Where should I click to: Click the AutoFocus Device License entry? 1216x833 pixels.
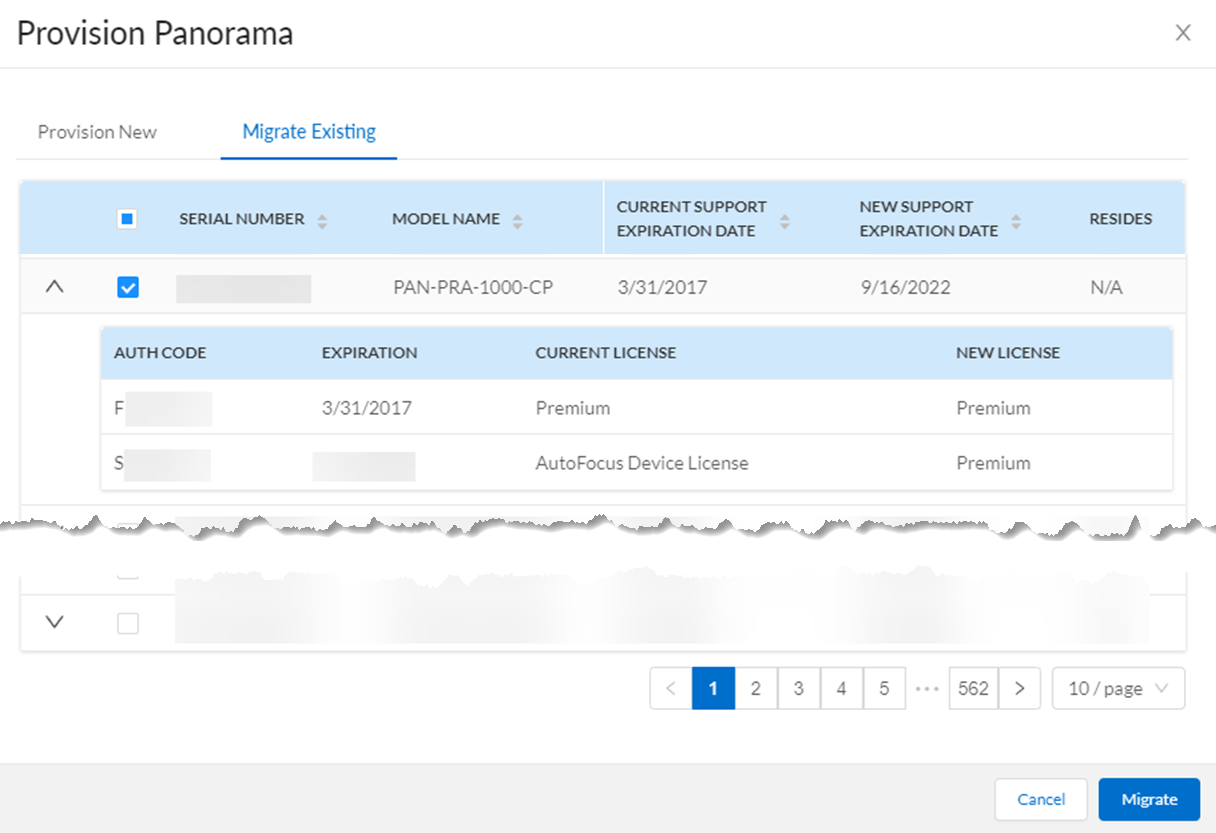click(x=642, y=463)
